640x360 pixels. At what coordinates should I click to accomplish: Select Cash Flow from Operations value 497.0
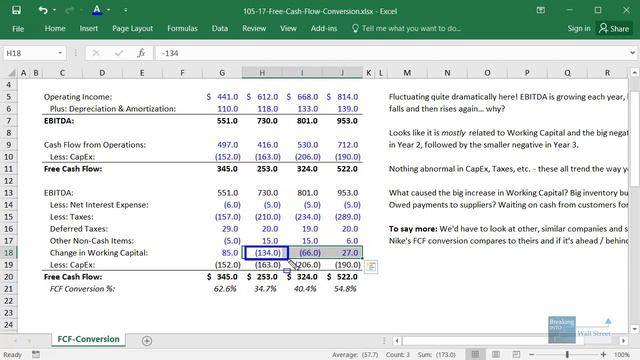[222, 144]
